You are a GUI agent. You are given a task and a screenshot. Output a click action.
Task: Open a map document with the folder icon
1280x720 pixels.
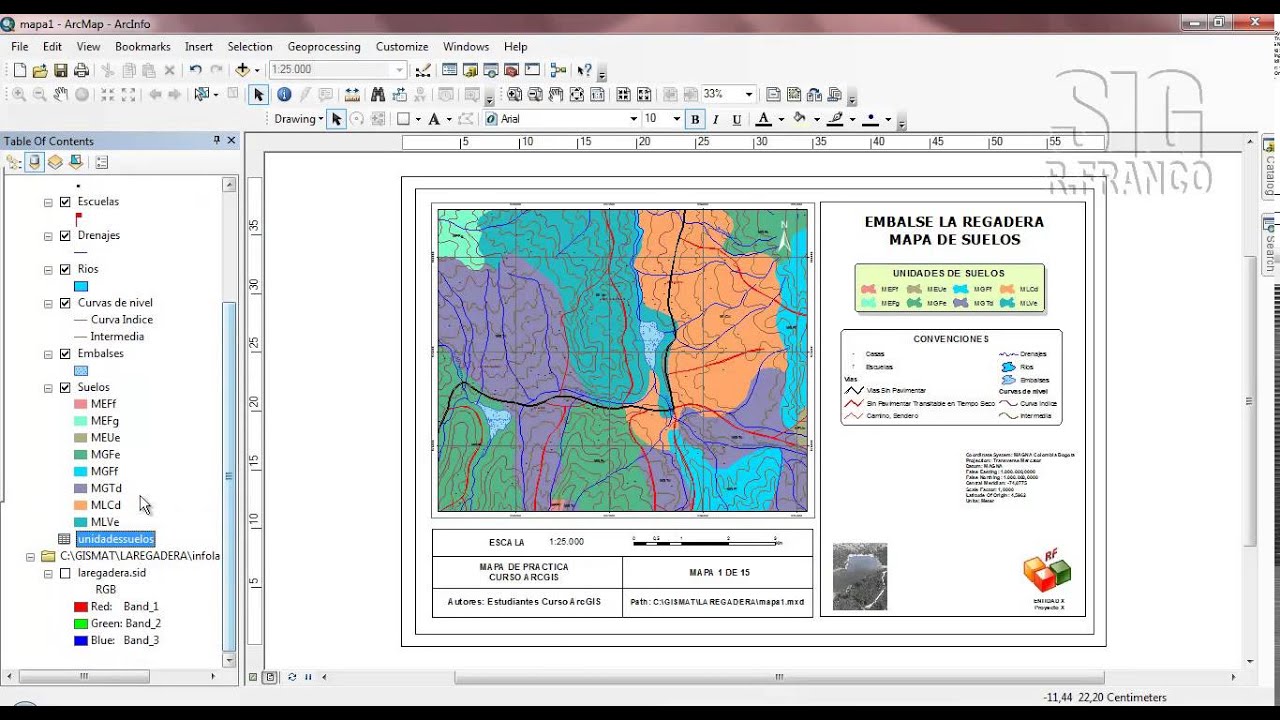coord(40,70)
